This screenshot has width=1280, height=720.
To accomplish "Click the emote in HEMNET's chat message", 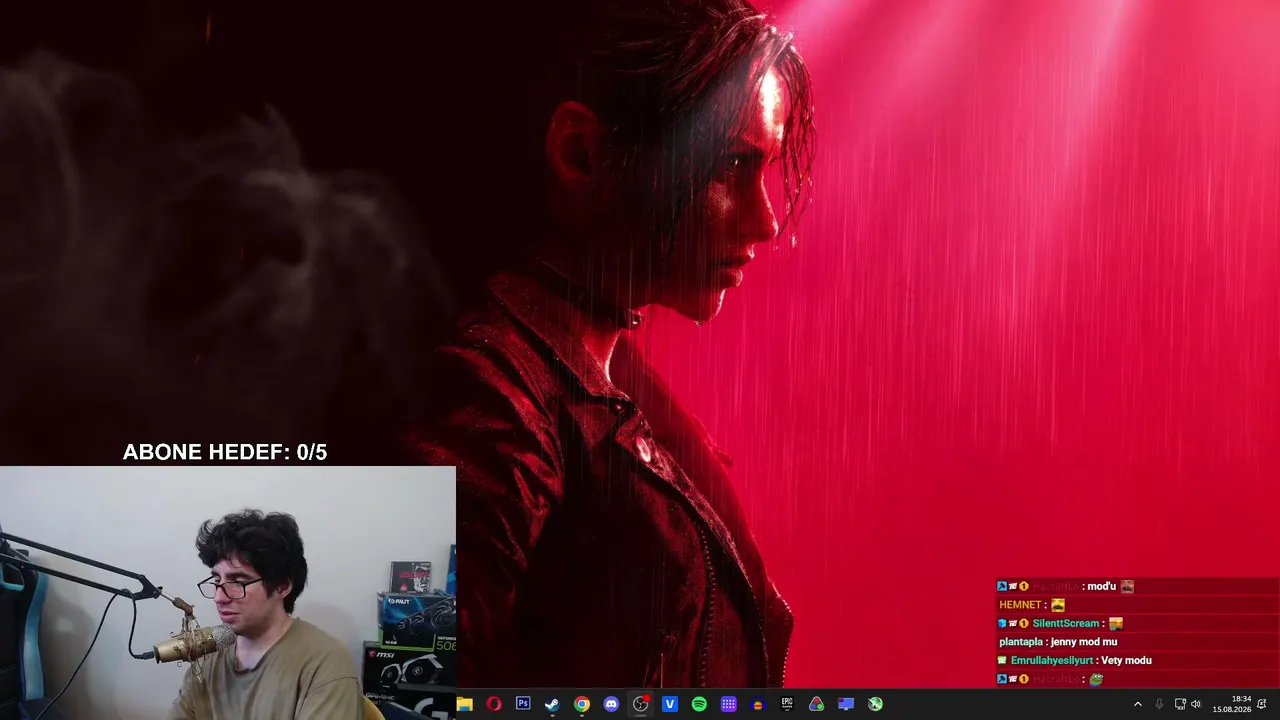I will pos(1058,605).
